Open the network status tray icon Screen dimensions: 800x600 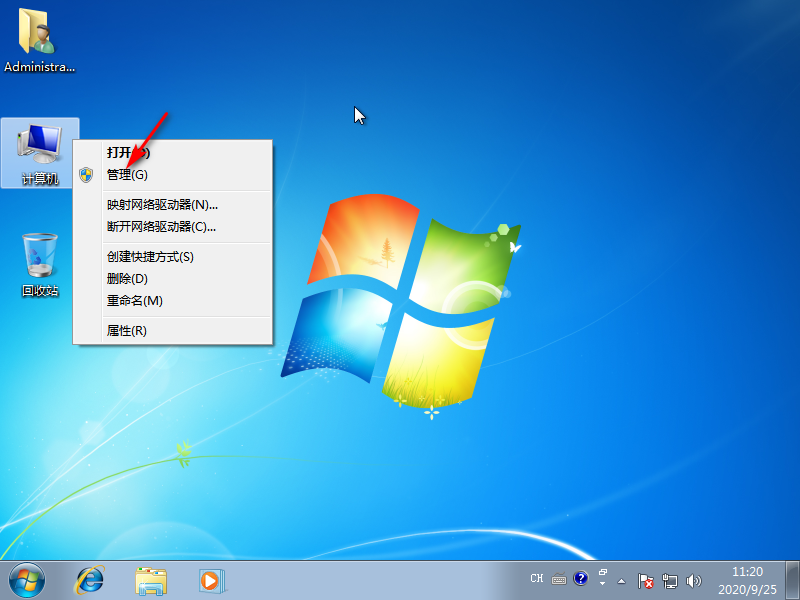(x=670, y=580)
